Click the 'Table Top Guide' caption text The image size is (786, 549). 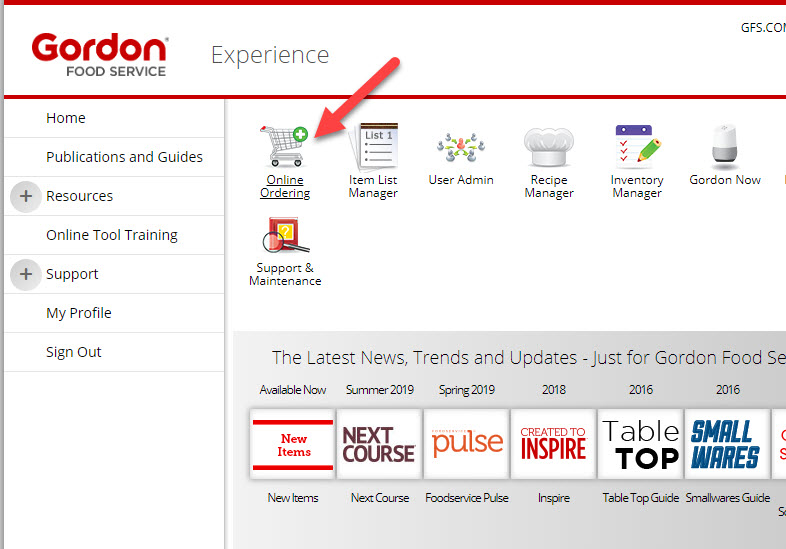(x=641, y=498)
